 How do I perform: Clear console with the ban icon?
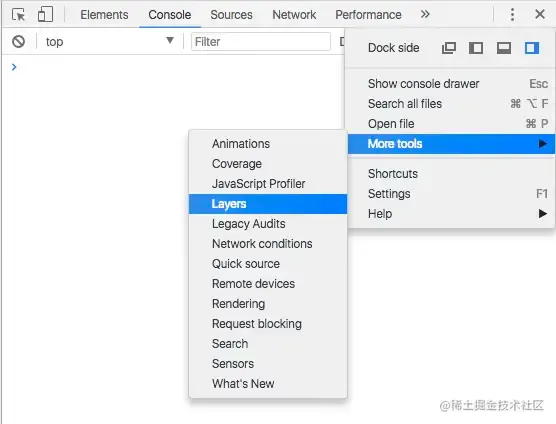pos(18,41)
